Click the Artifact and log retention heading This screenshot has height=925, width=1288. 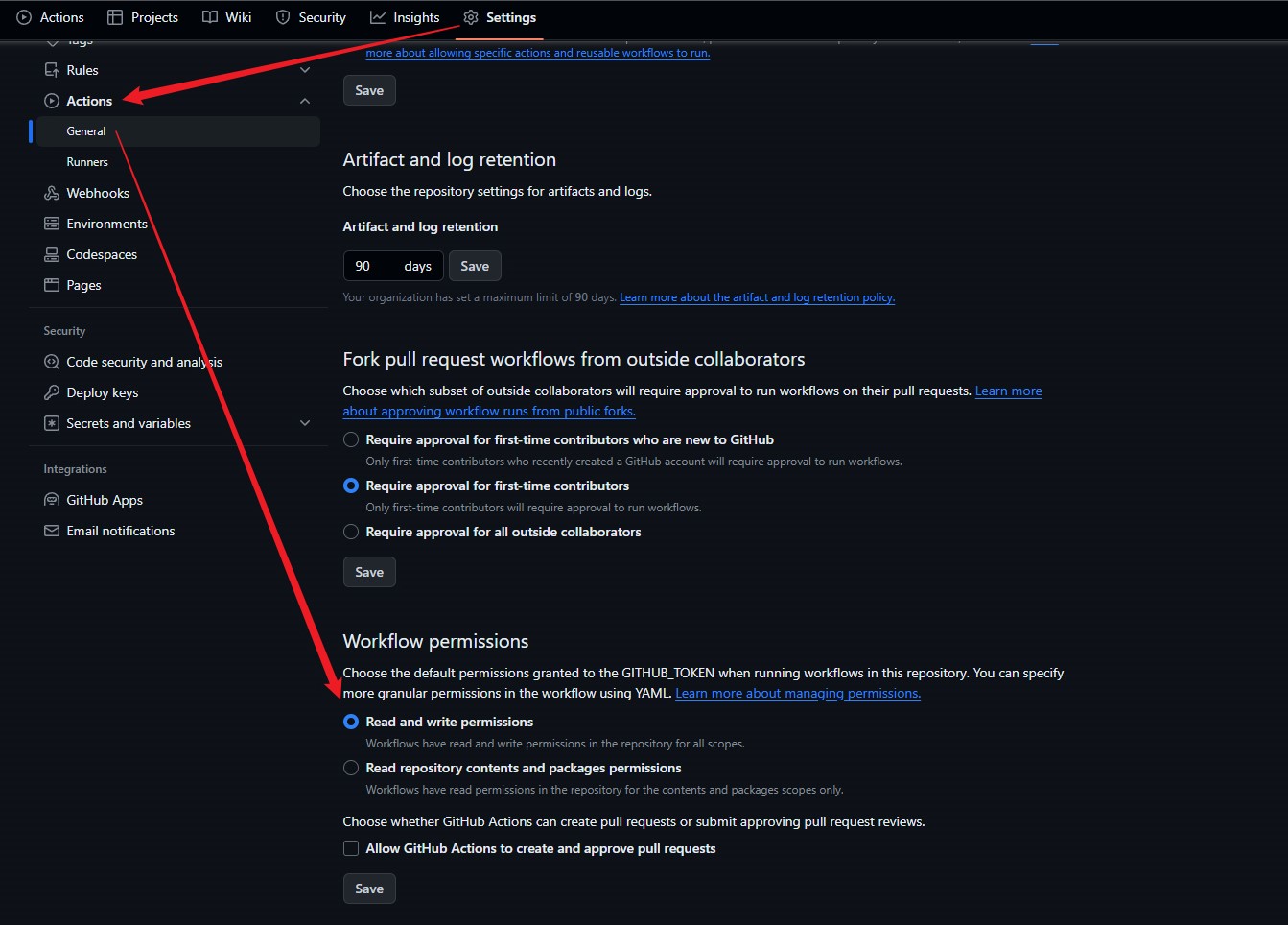pyautogui.click(x=449, y=159)
